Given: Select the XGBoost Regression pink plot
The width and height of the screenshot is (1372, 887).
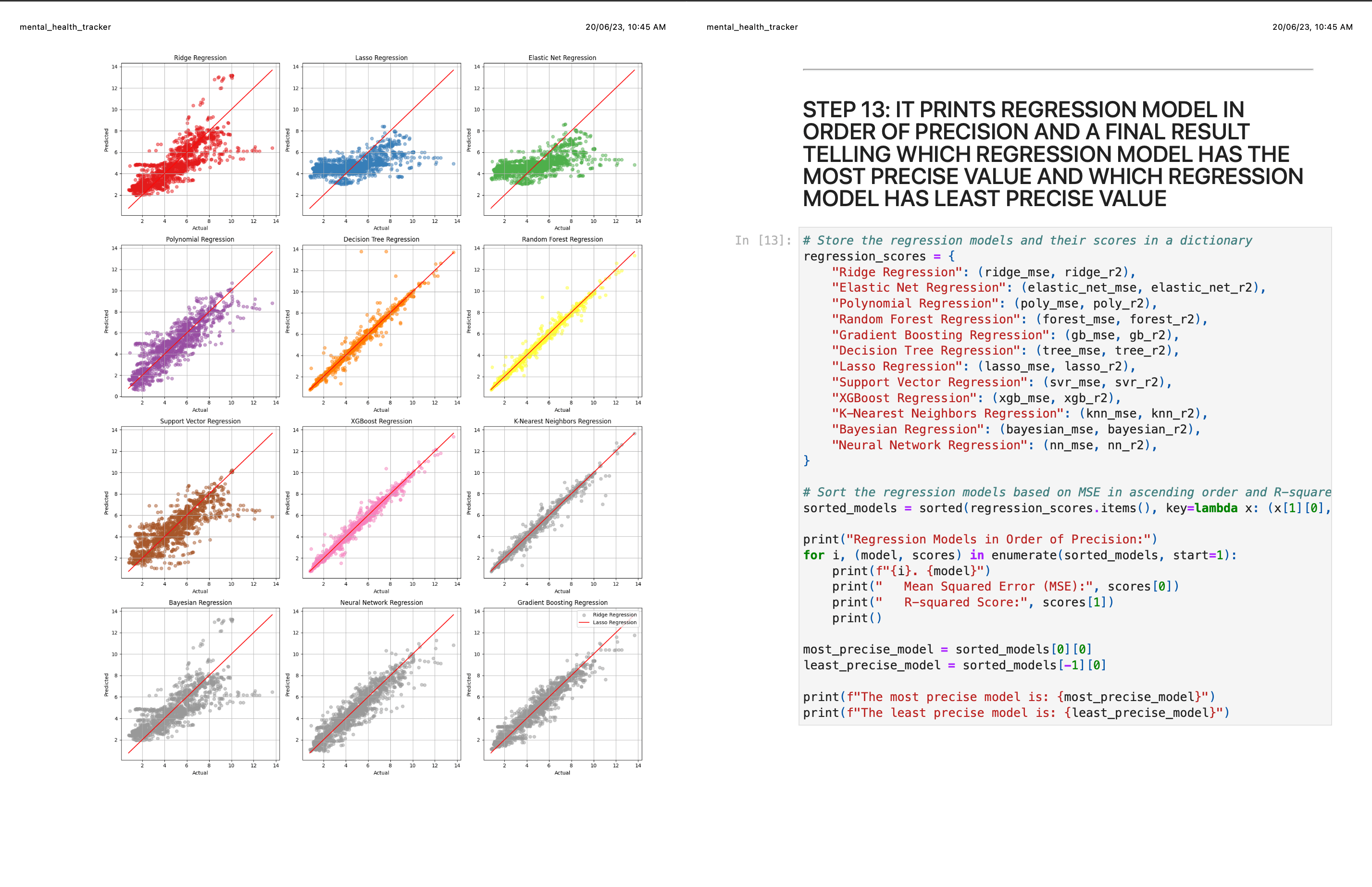Looking at the screenshot, I should 382,502.
